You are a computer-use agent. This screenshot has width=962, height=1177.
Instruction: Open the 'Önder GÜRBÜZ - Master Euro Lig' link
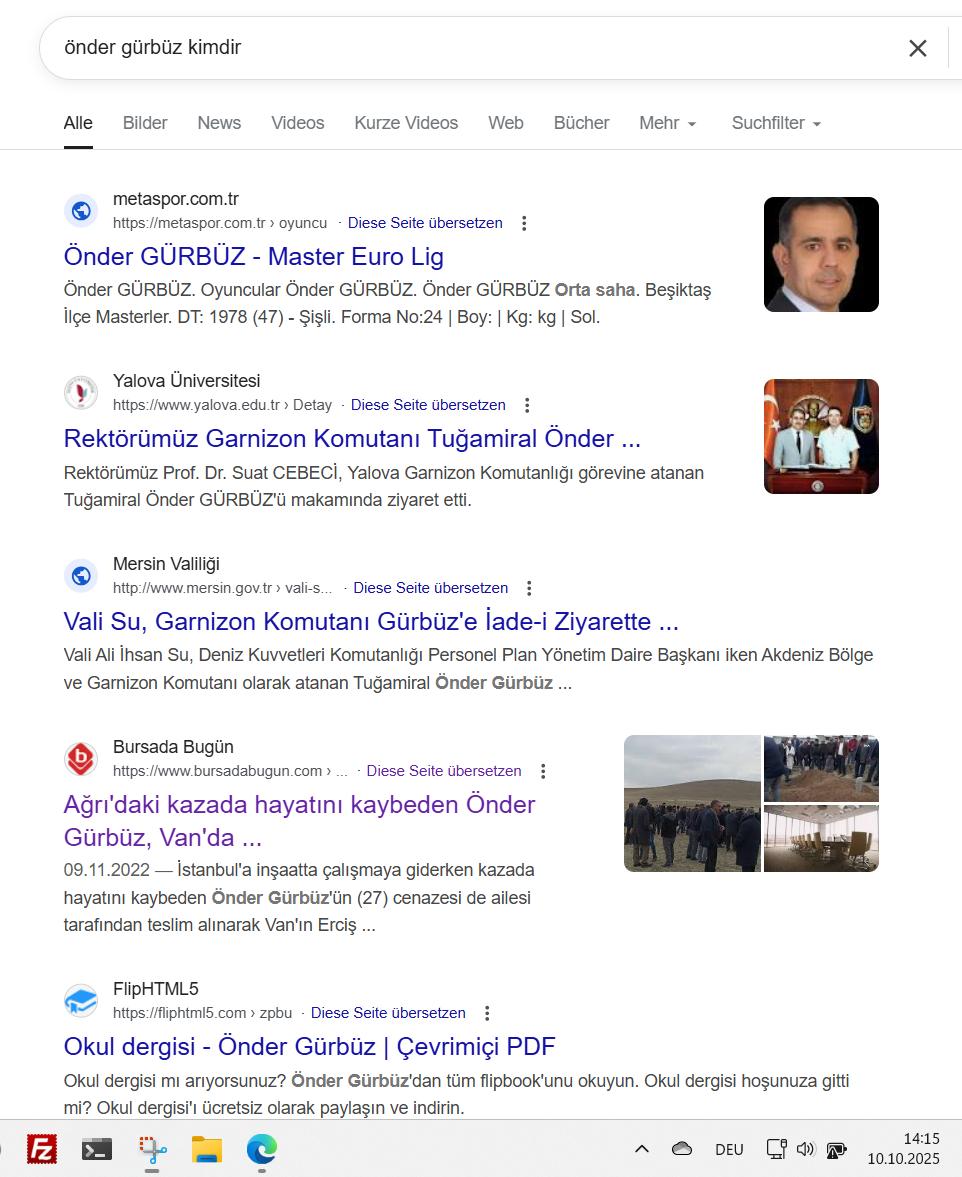[254, 256]
